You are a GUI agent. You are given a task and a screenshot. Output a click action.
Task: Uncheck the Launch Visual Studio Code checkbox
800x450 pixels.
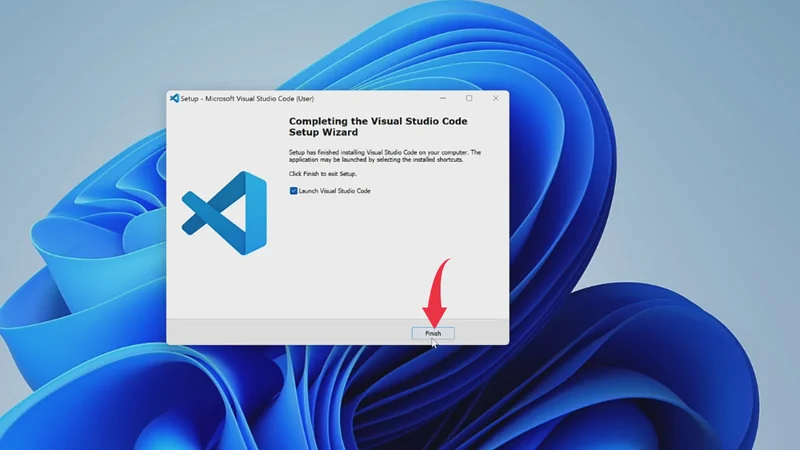293,191
